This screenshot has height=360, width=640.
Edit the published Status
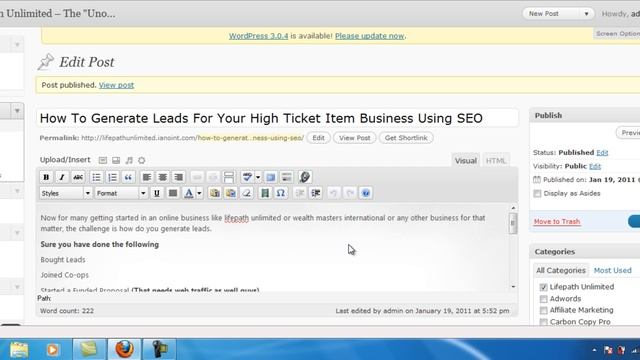tap(602, 152)
